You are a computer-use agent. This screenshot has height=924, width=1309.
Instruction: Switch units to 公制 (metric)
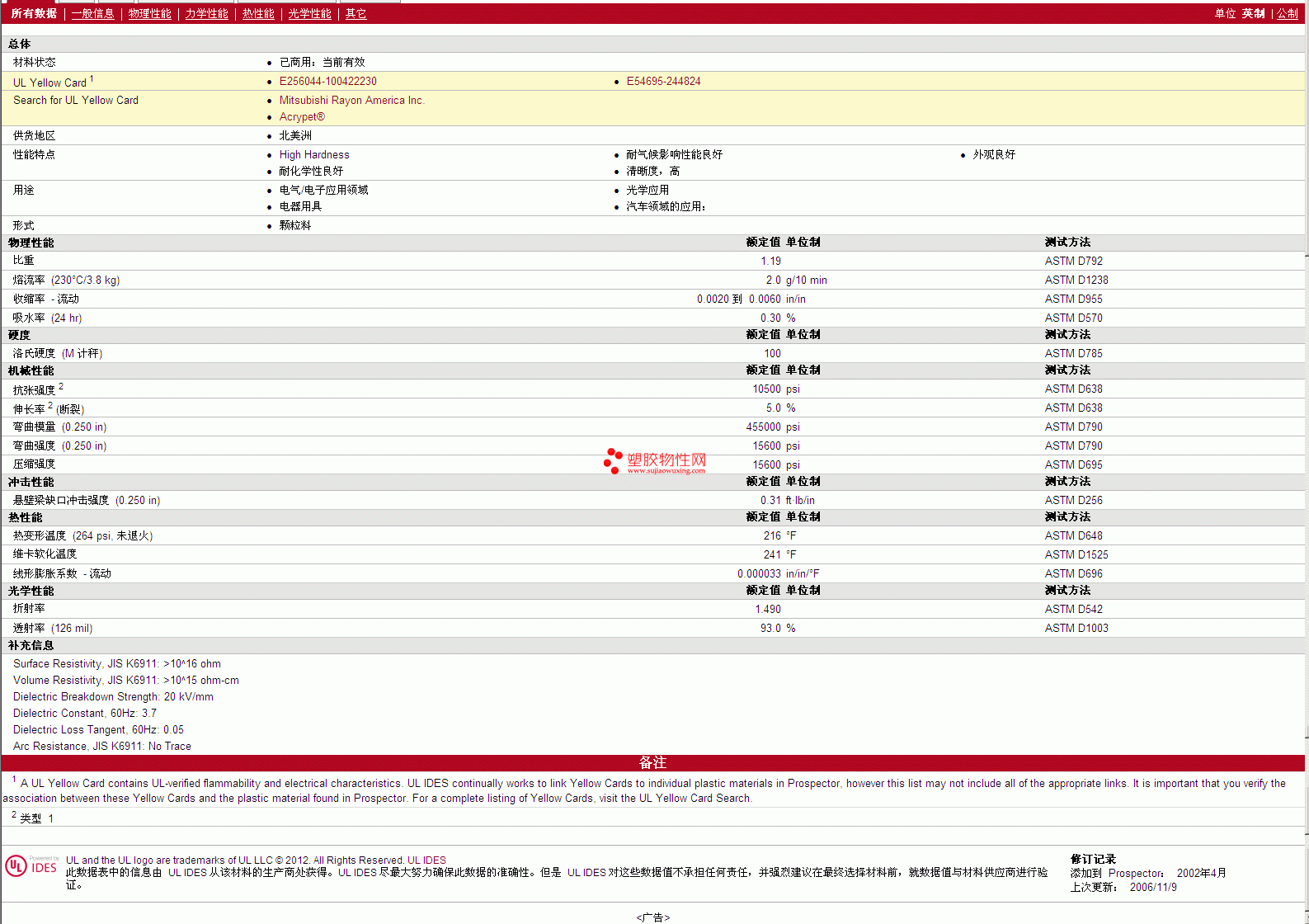(1287, 14)
